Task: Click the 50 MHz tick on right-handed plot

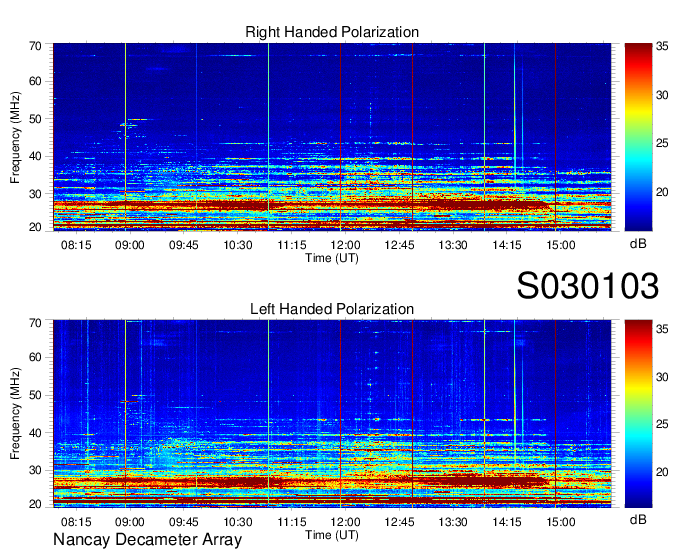Action: pyautogui.click(x=35, y=119)
